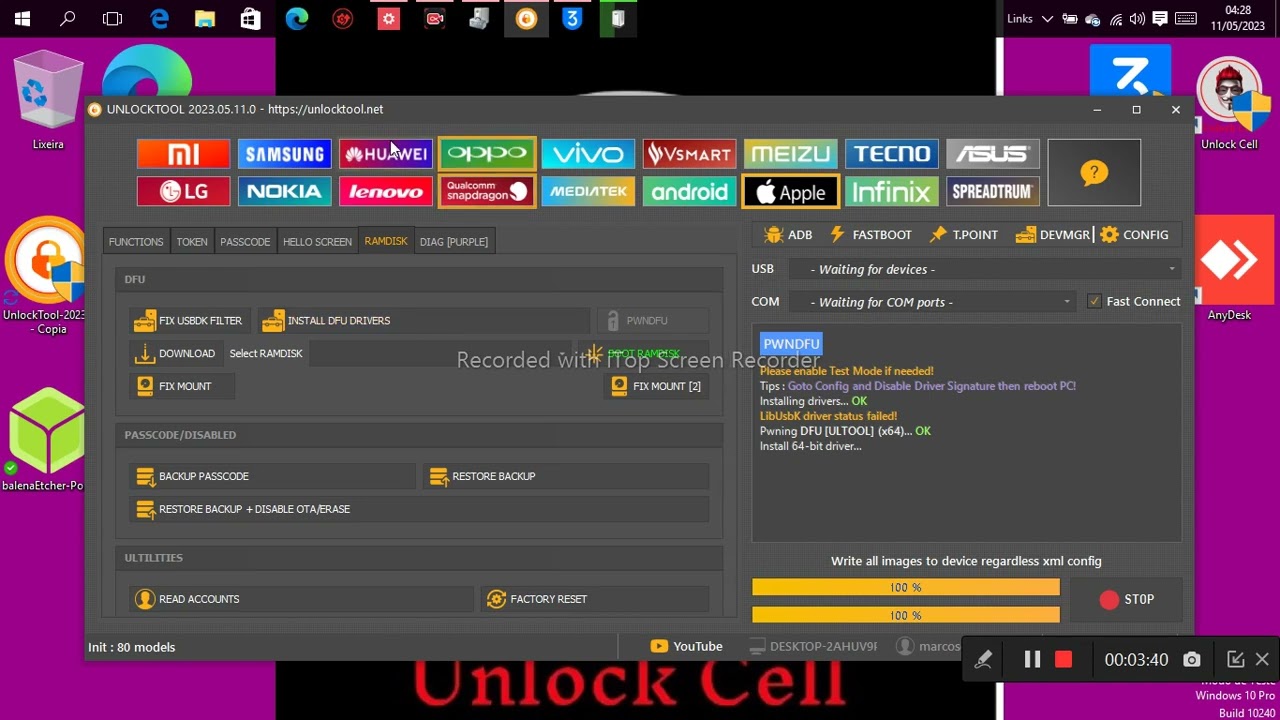1280x720 pixels.
Task: Launch DEVMGR device manager
Action: (1052, 235)
